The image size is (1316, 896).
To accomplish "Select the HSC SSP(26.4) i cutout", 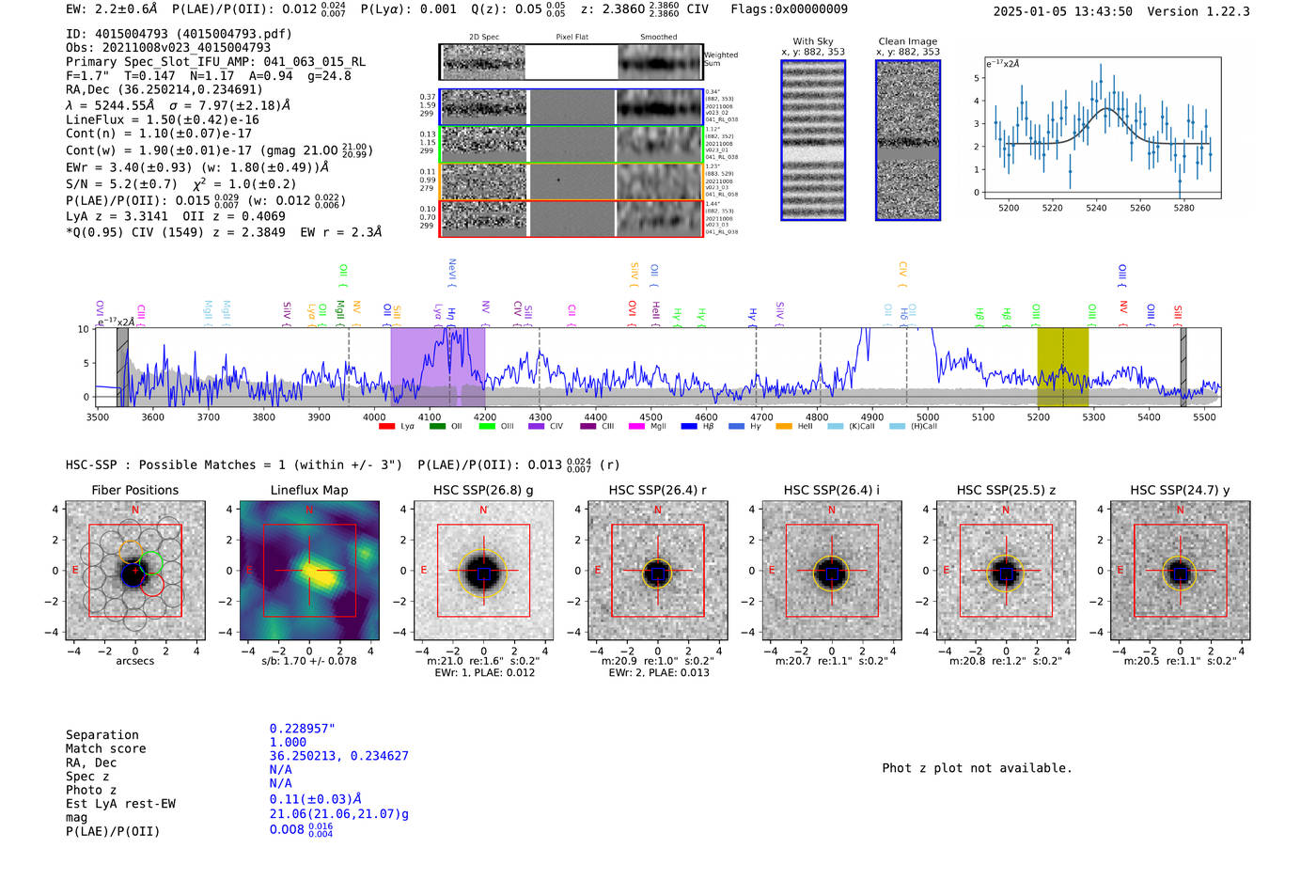I will 832,571.
